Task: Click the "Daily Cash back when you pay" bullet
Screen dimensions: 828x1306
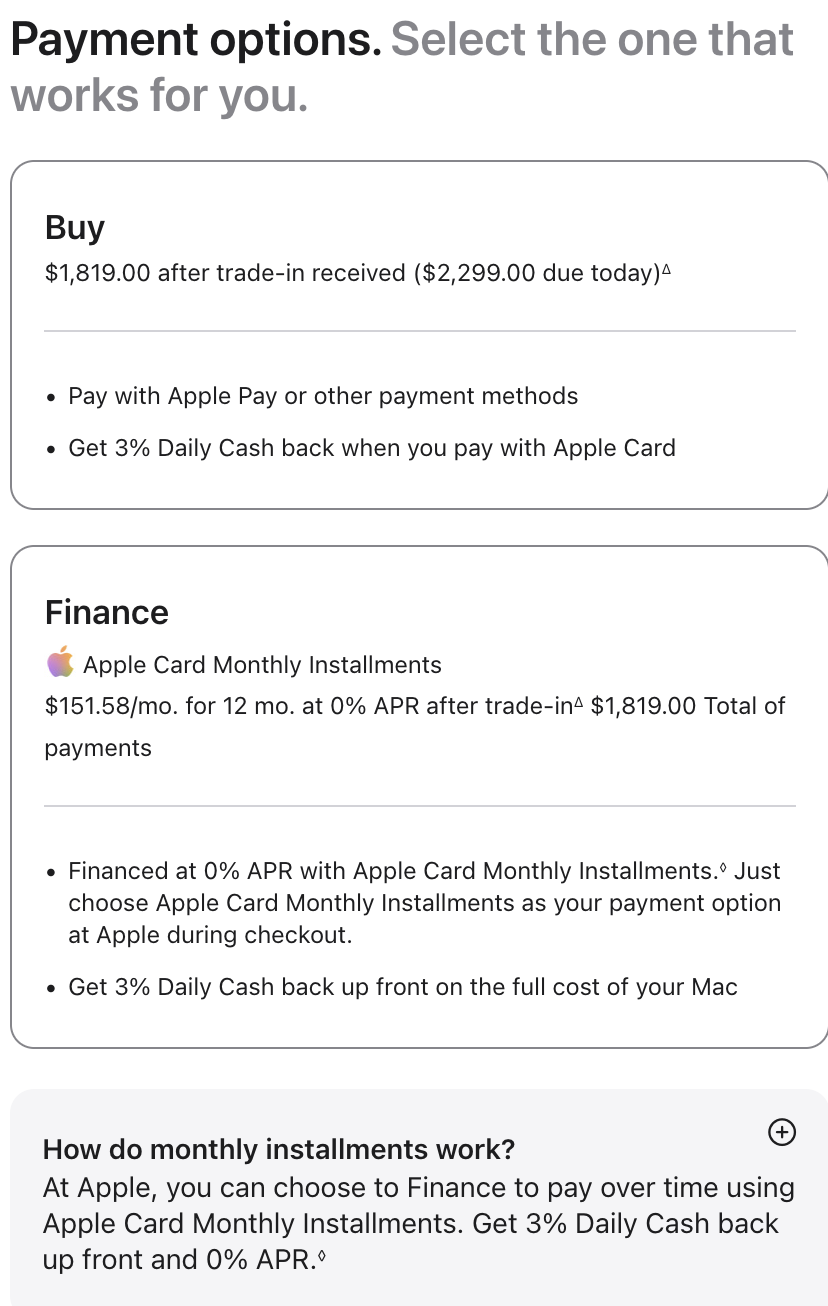Action: point(372,448)
